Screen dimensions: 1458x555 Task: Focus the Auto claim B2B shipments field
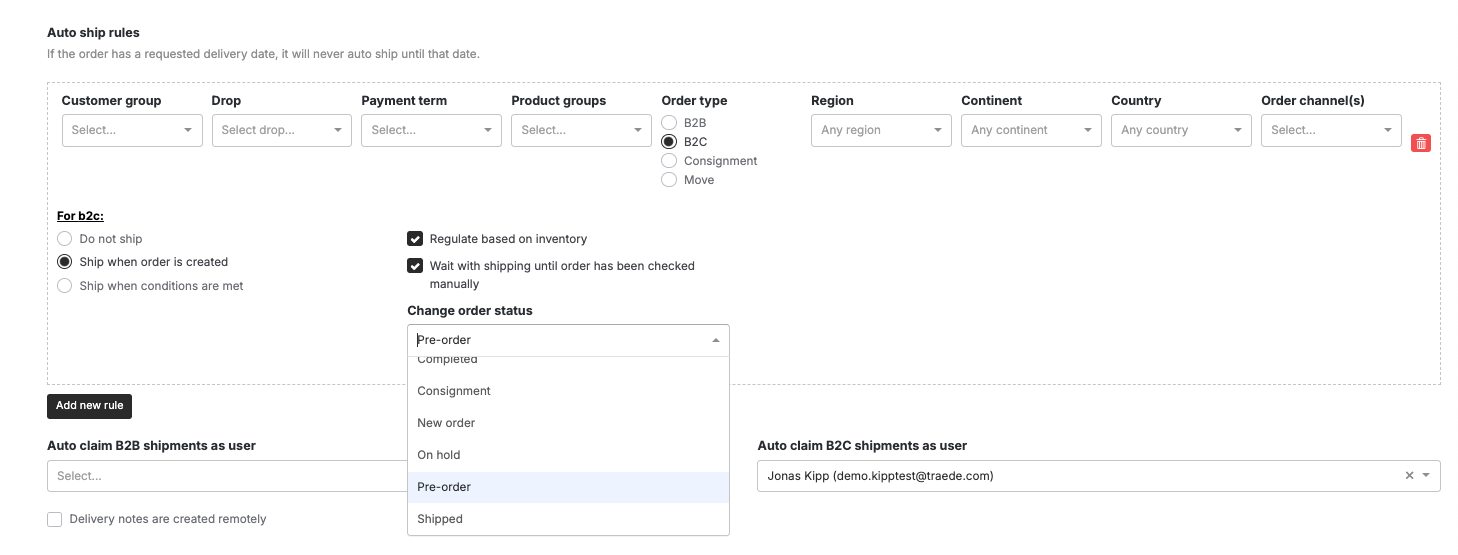click(x=227, y=476)
